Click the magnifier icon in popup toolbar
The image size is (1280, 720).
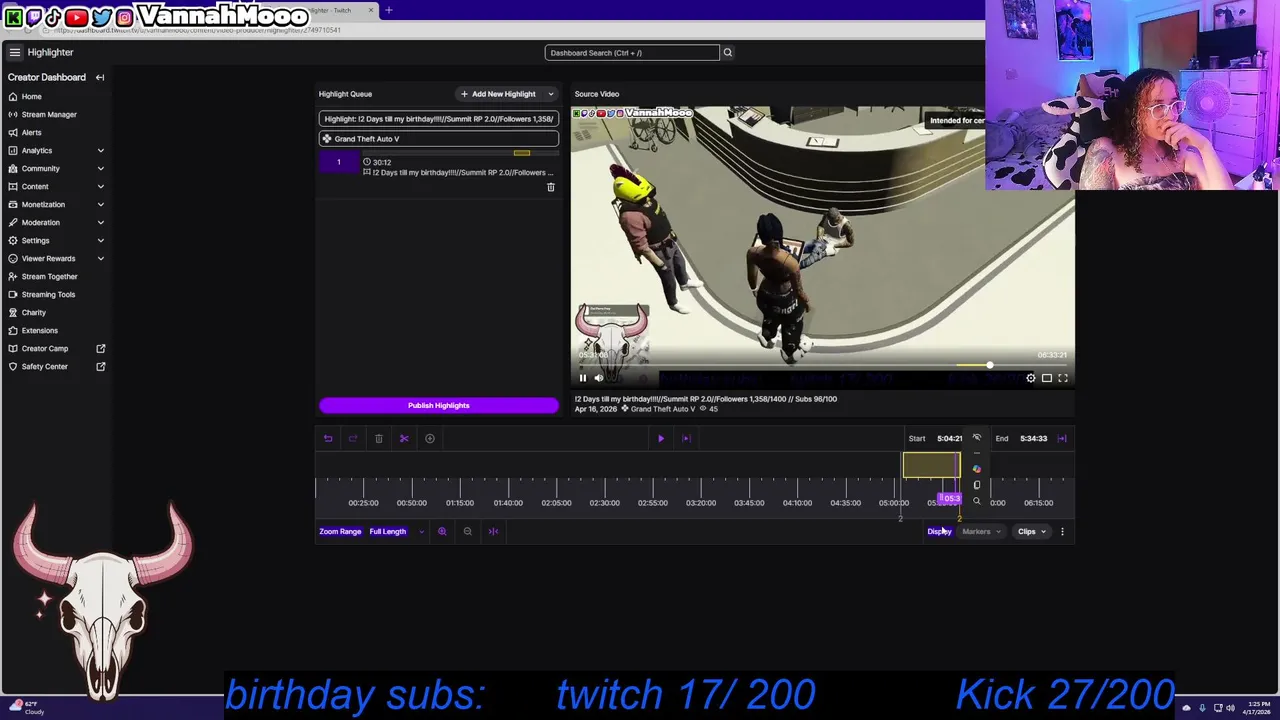[977, 501]
